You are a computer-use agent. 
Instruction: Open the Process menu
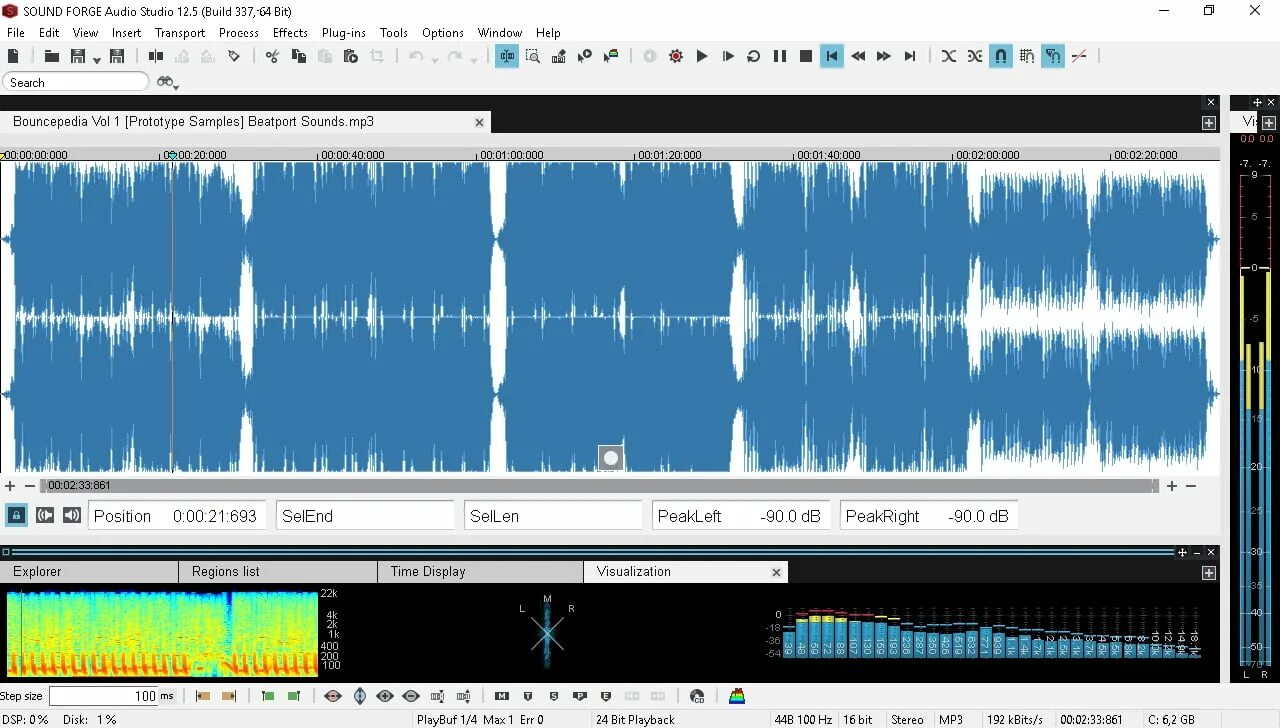[x=239, y=33]
